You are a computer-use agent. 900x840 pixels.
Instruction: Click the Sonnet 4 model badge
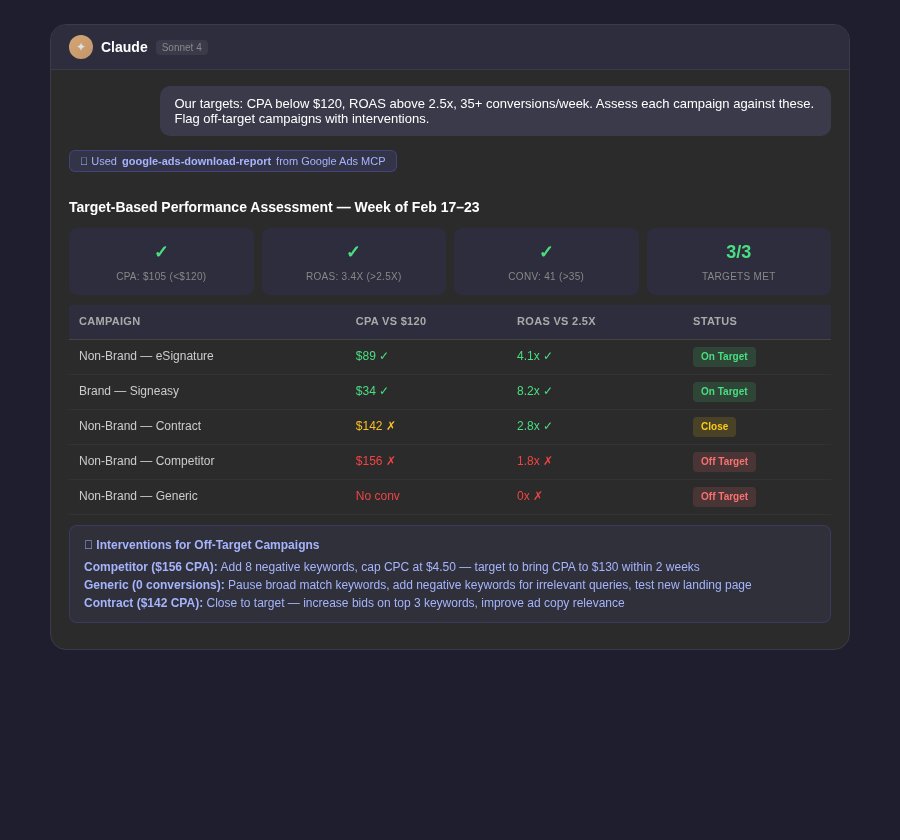coord(181,48)
